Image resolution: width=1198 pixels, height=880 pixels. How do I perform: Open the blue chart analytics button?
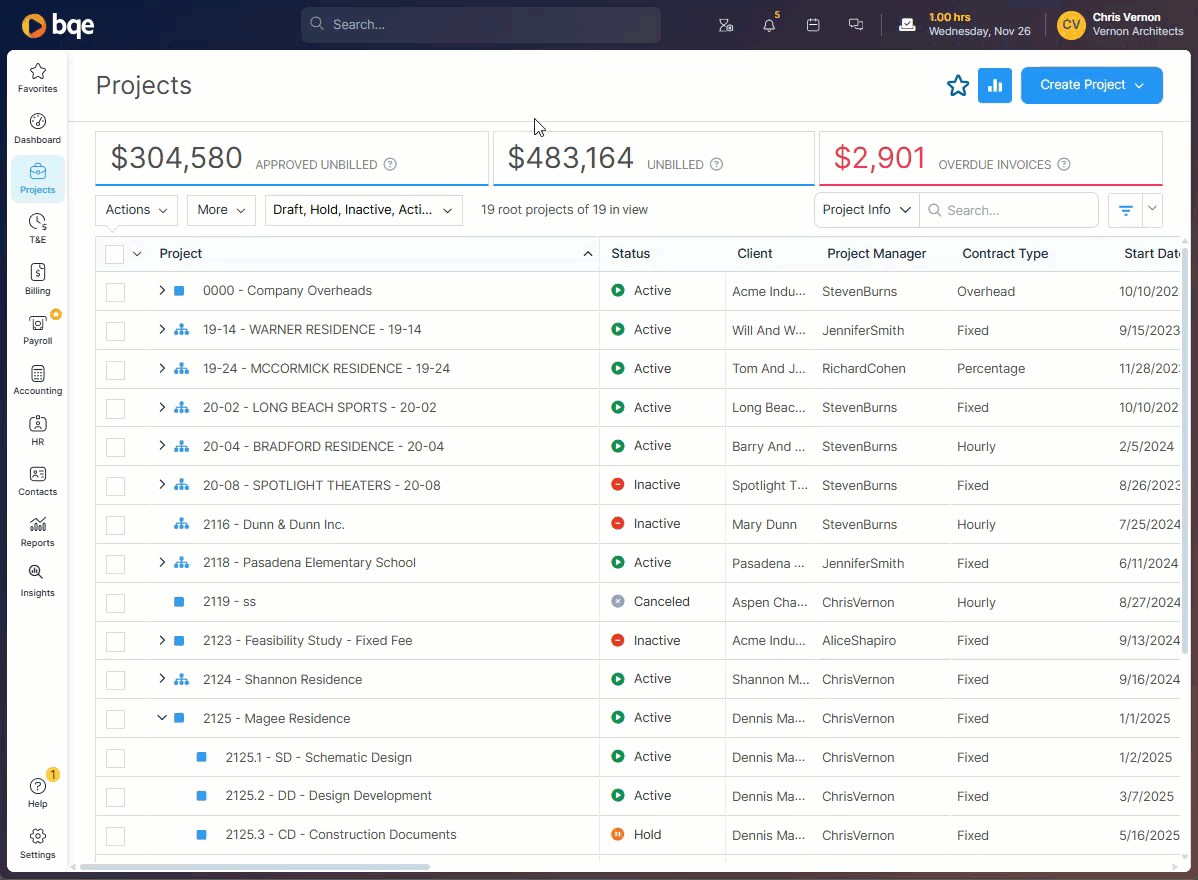[995, 86]
